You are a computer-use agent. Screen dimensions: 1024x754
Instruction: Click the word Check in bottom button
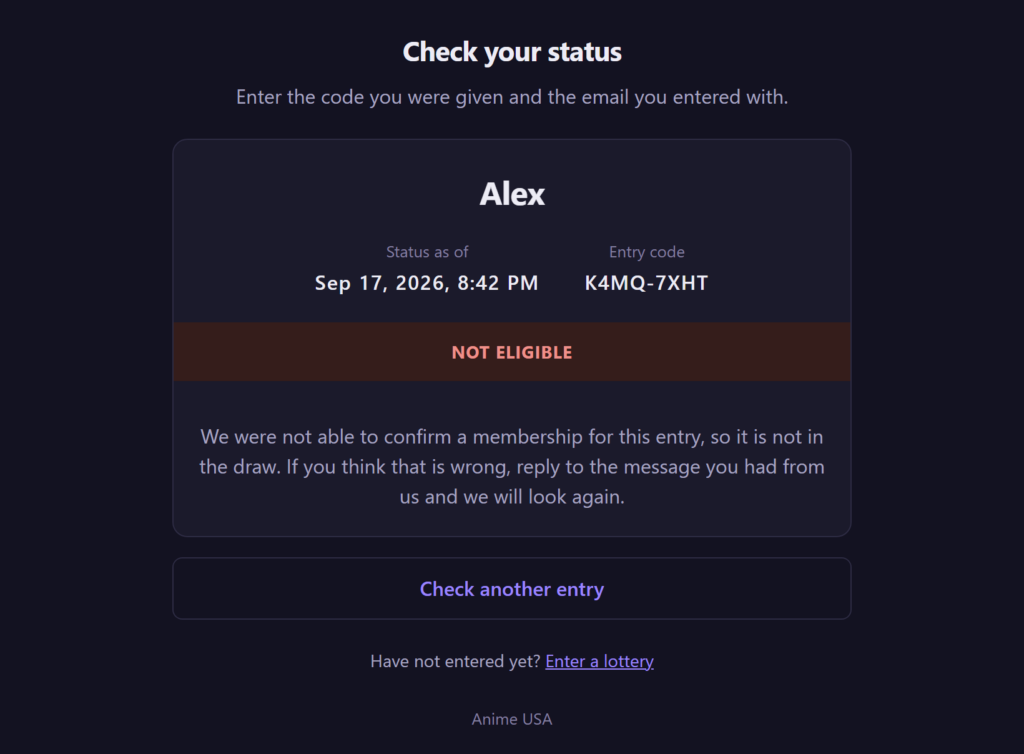pyautogui.click(x=447, y=589)
